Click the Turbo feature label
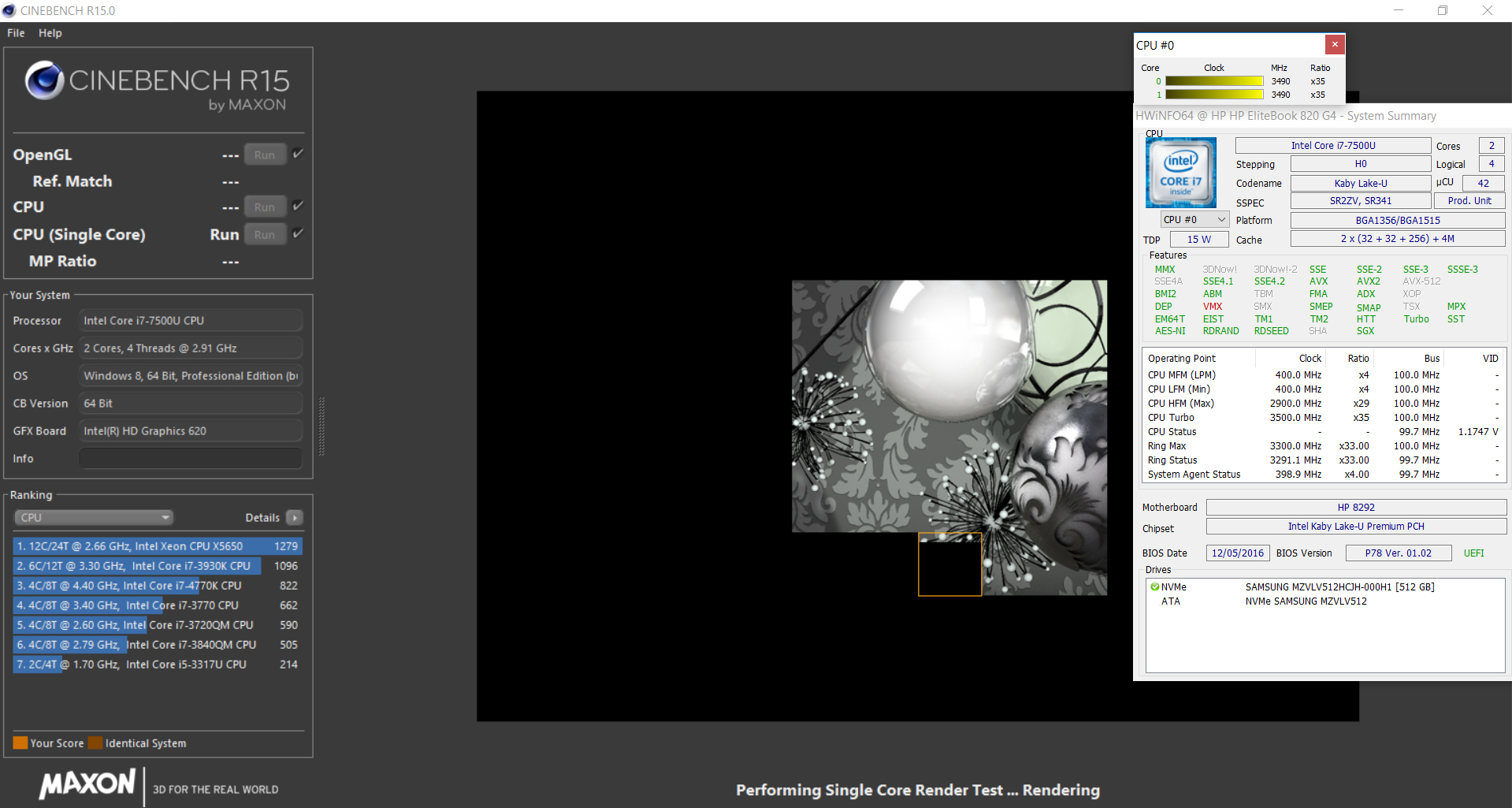This screenshot has height=808, width=1512. coord(1416,319)
